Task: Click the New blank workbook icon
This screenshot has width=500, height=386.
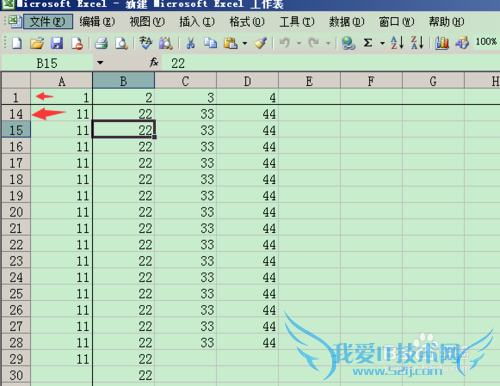Action: 17,43
